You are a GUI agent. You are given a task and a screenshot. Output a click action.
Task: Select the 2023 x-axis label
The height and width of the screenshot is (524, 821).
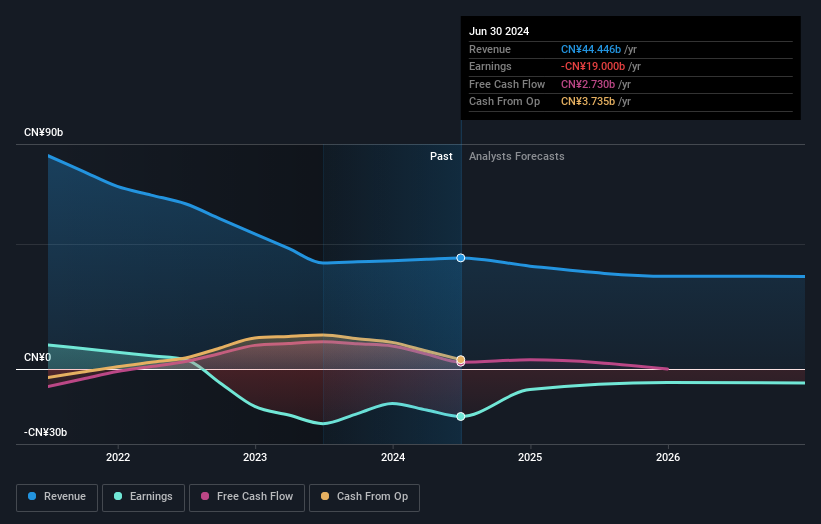point(255,457)
